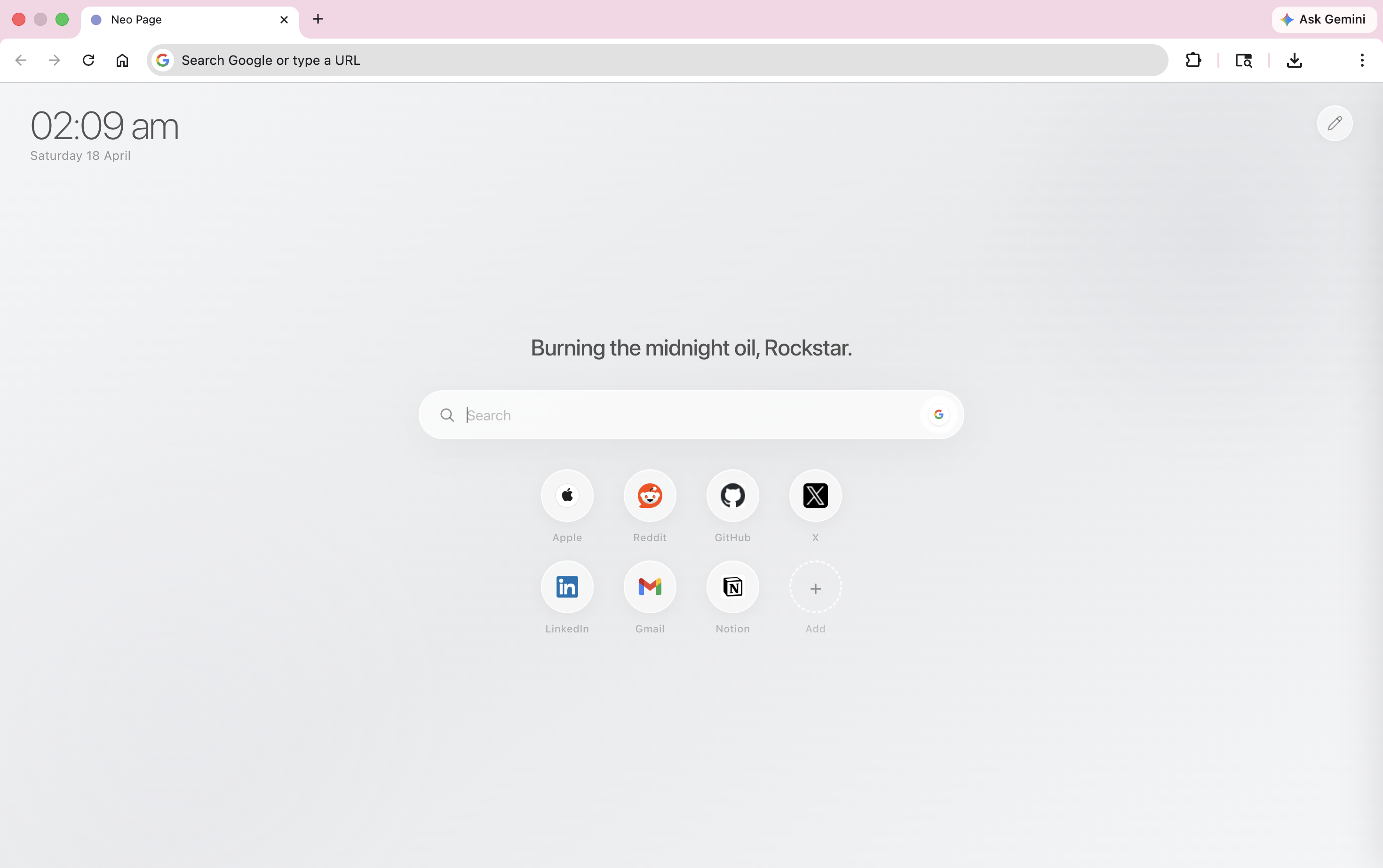1383x868 pixels.
Task: Open the extensions puzzle icon
Action: 1193,60
